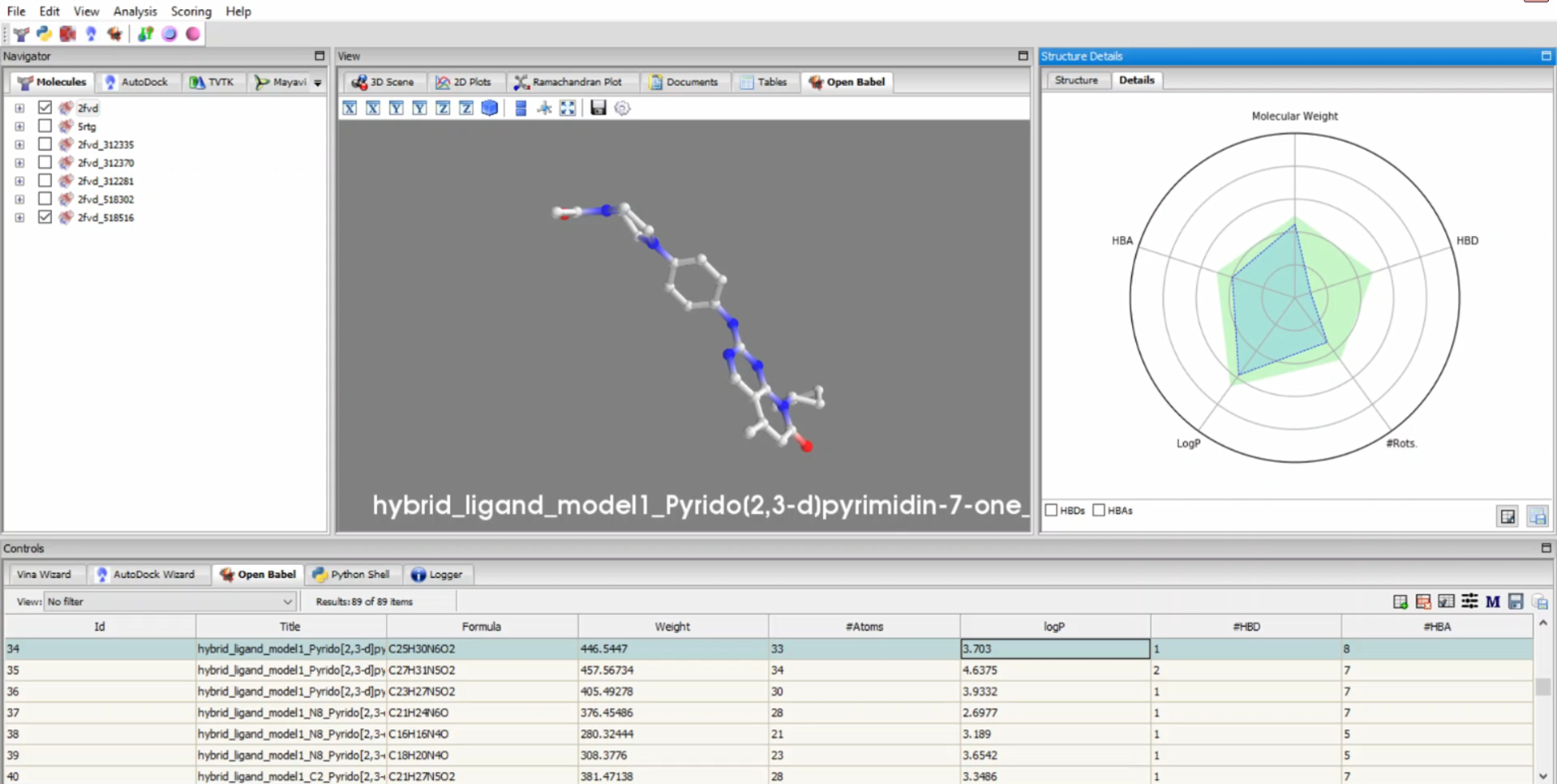This screenshot has height=784, width=1557.
Task: Click the add table row icon
Action: click(x=1400, y=602)
